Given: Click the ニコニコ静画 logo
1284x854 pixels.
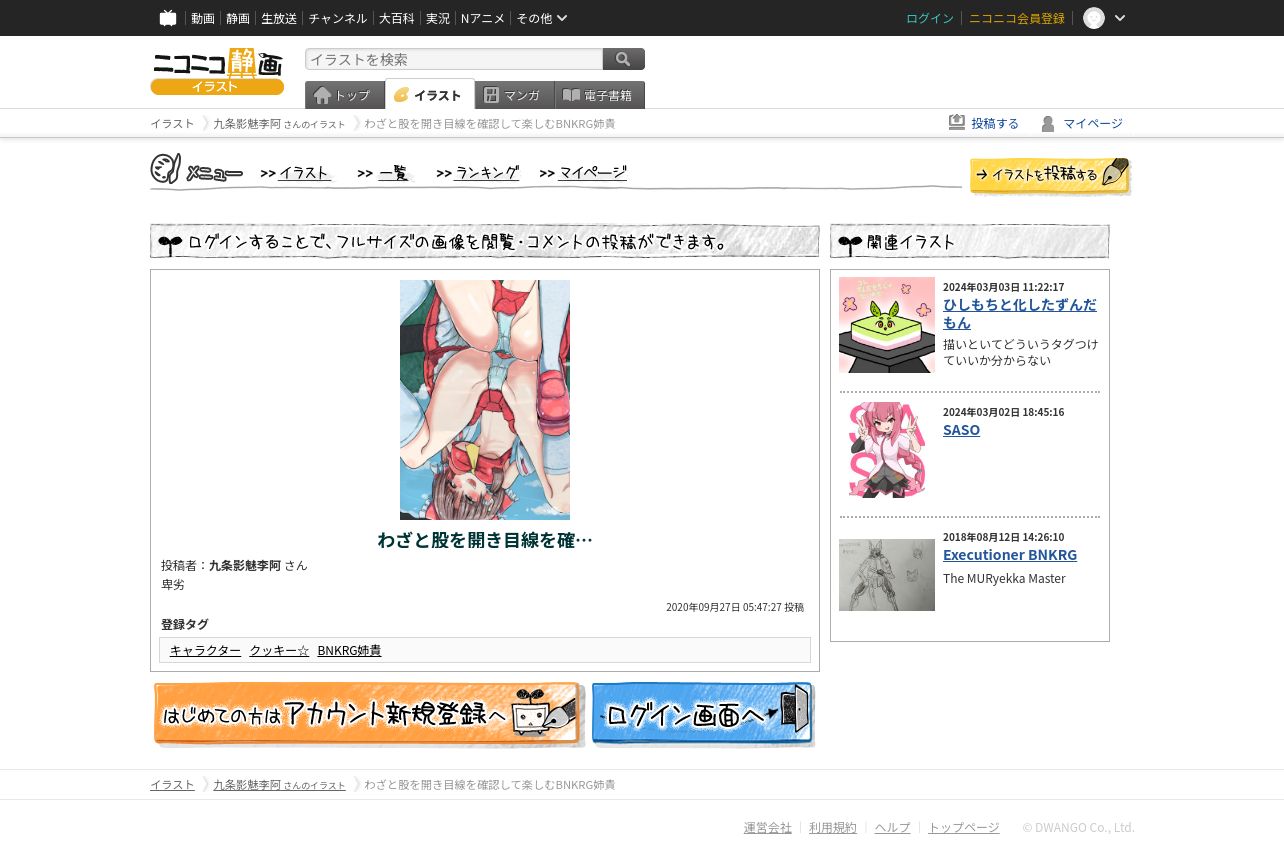Looking at the screenshot, I should (217, 71).
